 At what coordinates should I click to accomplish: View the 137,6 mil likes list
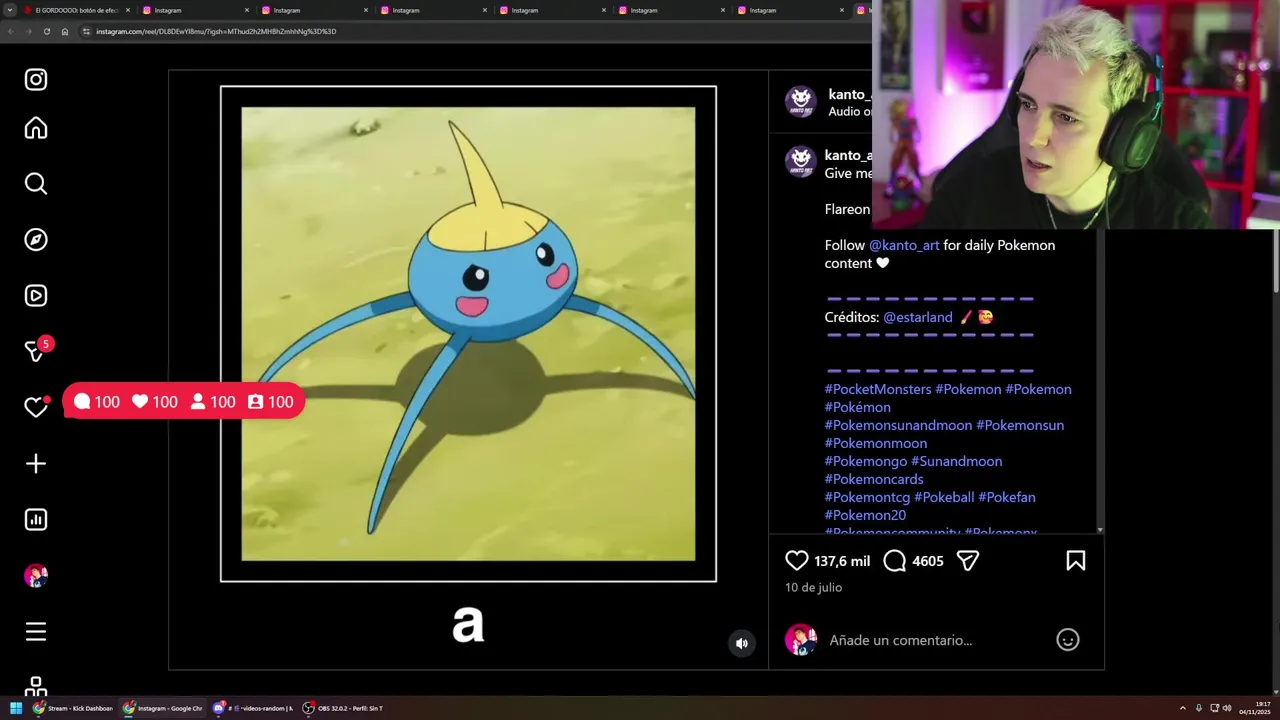[842, 561]
